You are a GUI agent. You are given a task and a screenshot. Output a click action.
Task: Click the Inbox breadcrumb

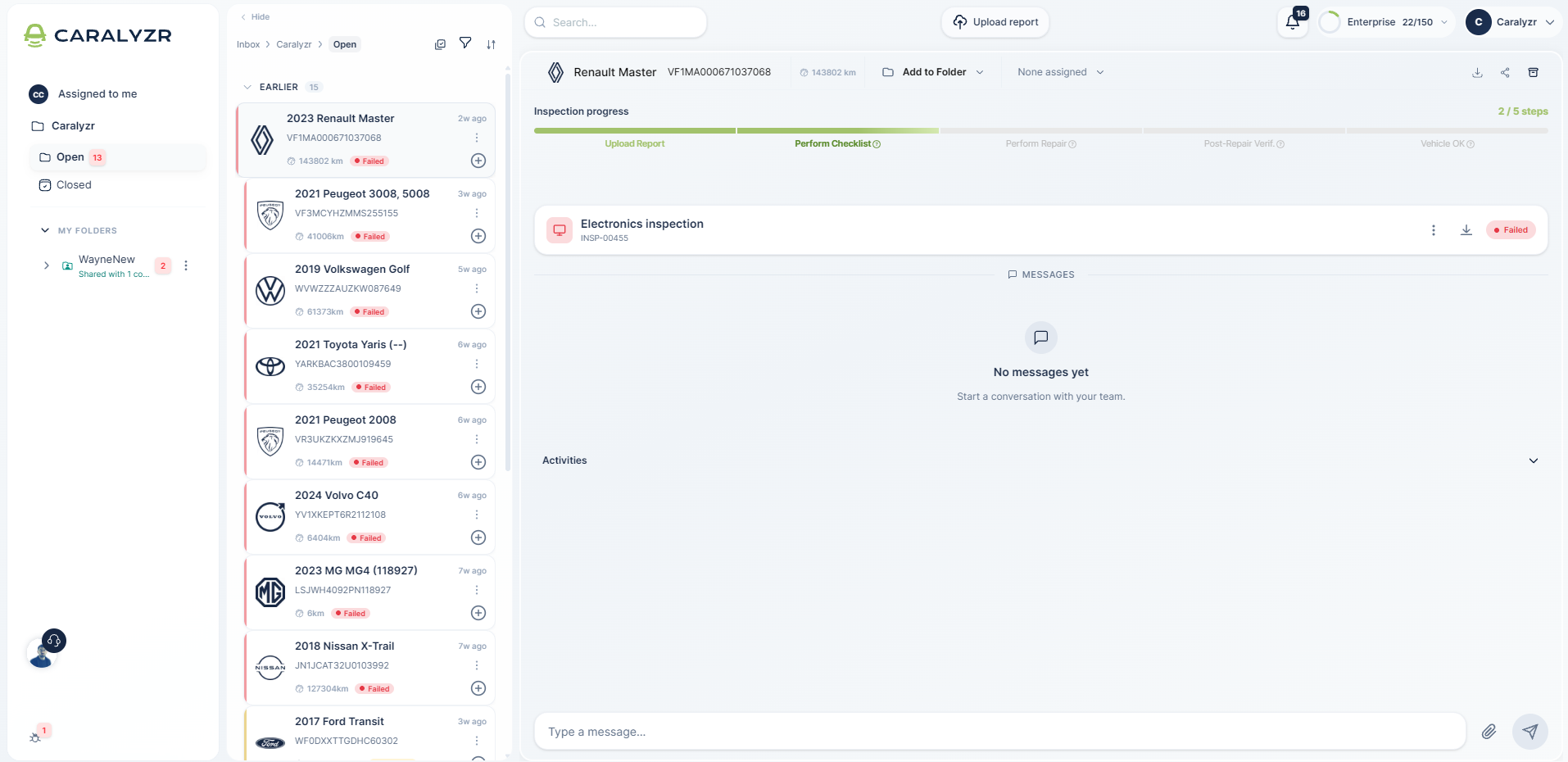(248, 44)
